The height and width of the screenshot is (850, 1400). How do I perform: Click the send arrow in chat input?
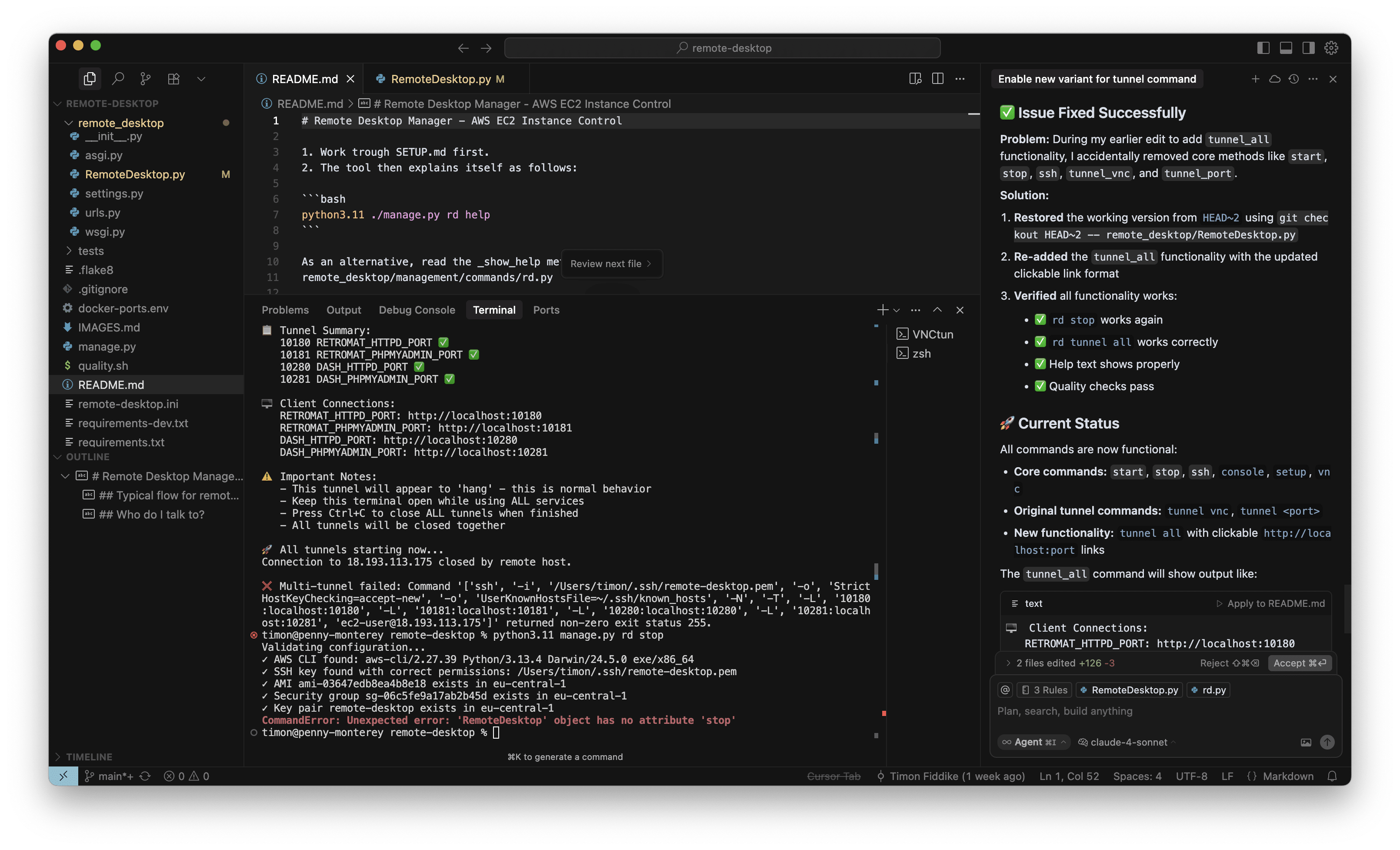click(x=1327, y=742)
